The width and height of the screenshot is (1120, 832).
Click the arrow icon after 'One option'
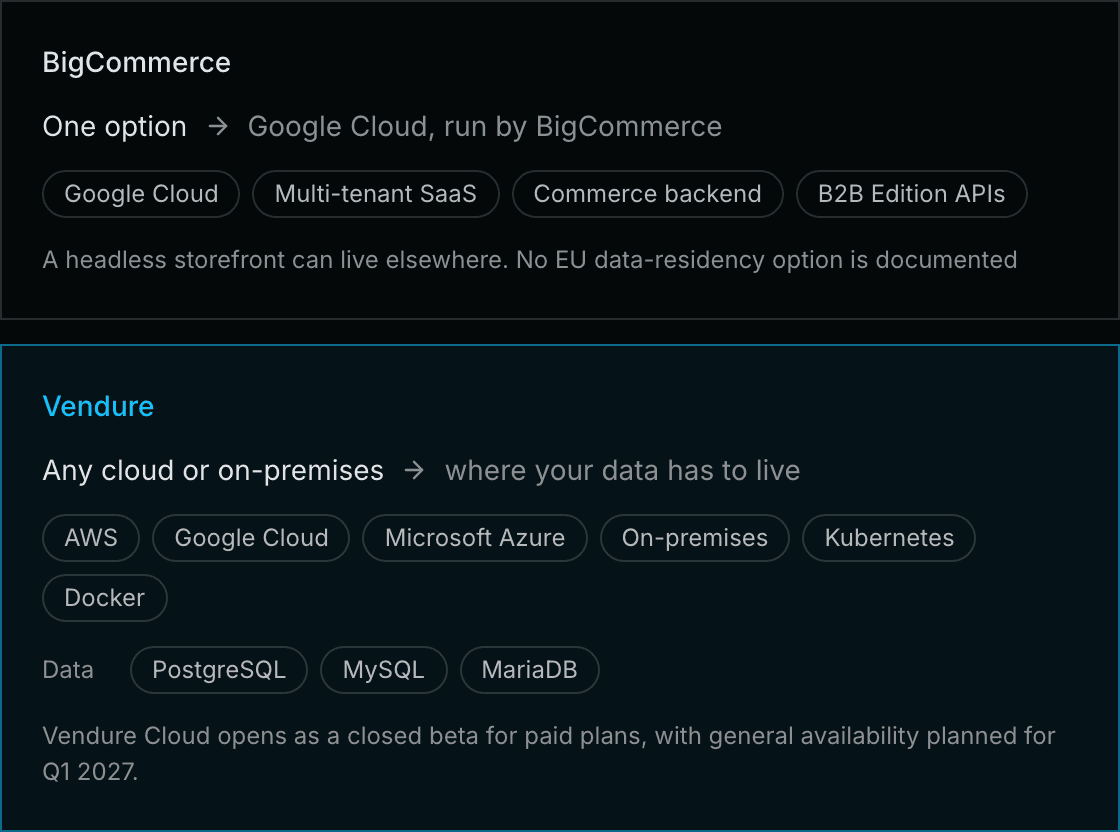pos(218,126)
